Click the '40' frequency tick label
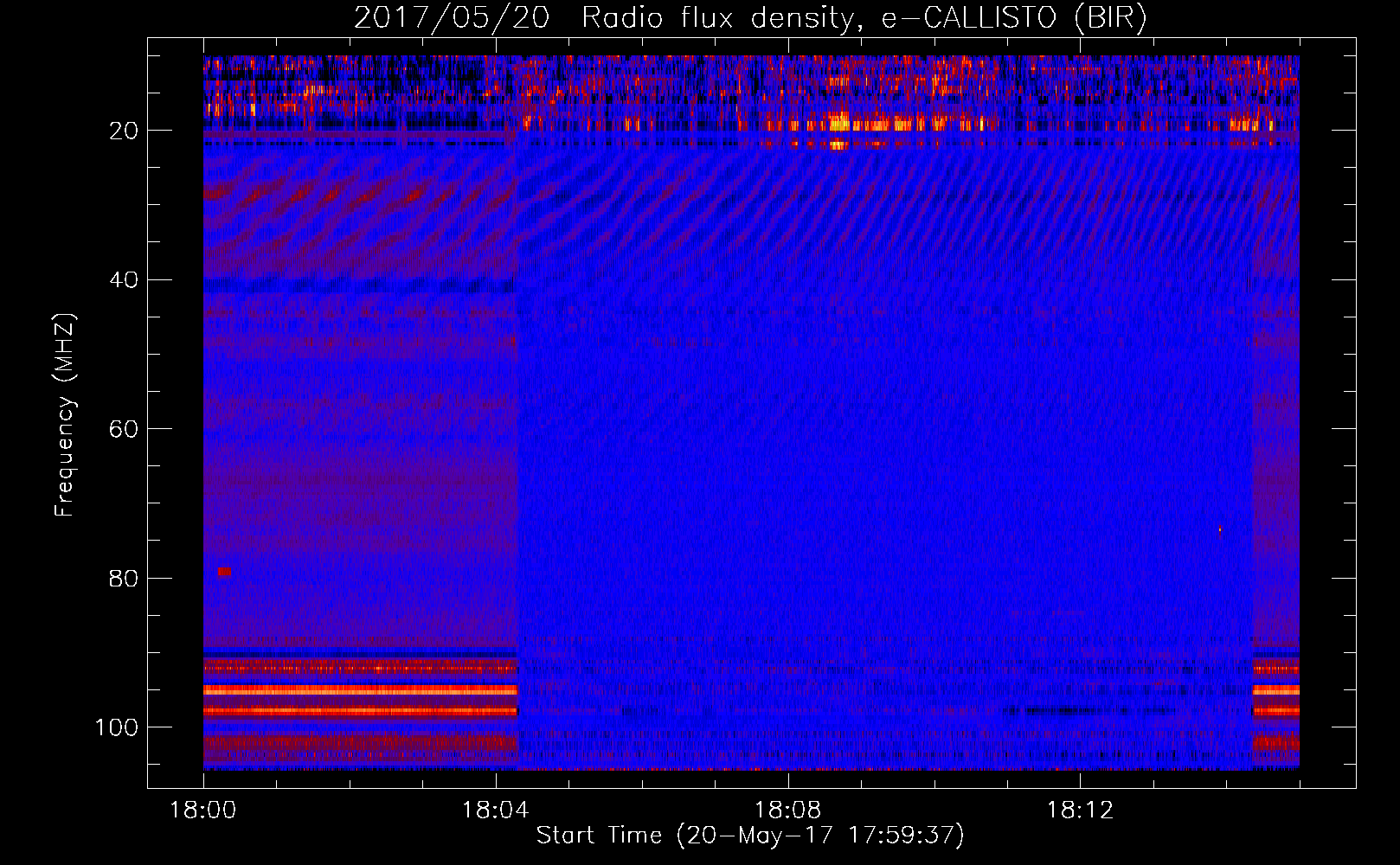 [x=124, y=280]
